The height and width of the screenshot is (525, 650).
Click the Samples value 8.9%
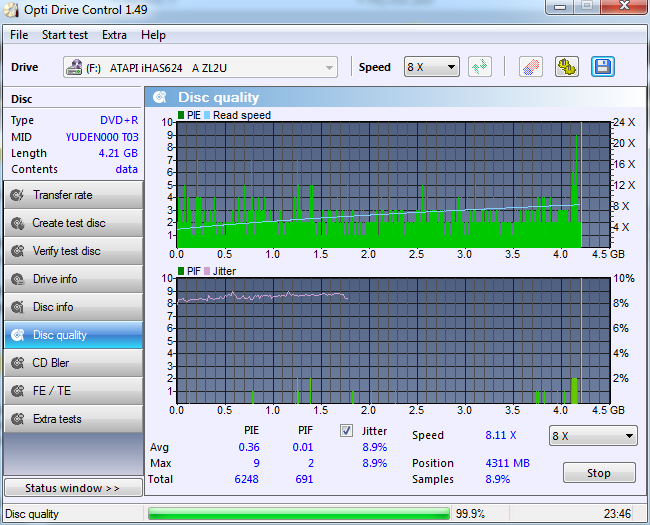497,479
